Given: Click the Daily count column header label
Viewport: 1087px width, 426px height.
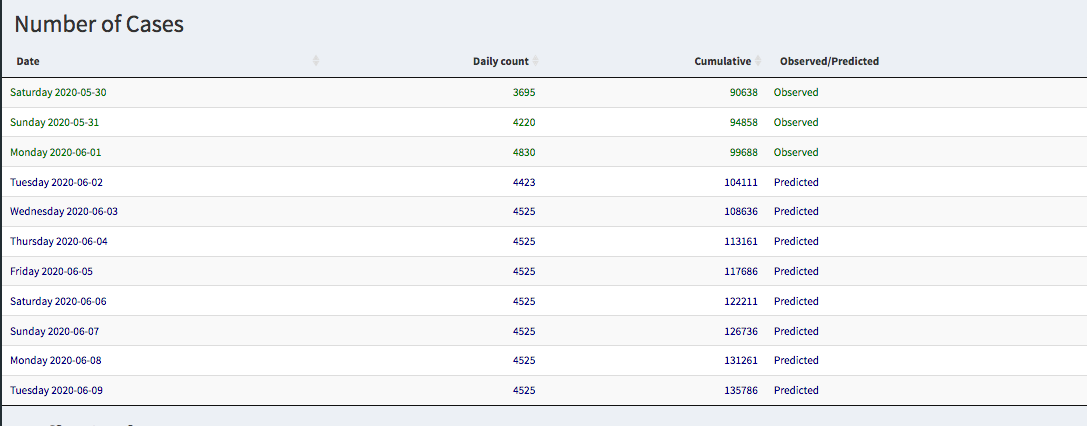Looking at the screenshot, I should 500,61.
